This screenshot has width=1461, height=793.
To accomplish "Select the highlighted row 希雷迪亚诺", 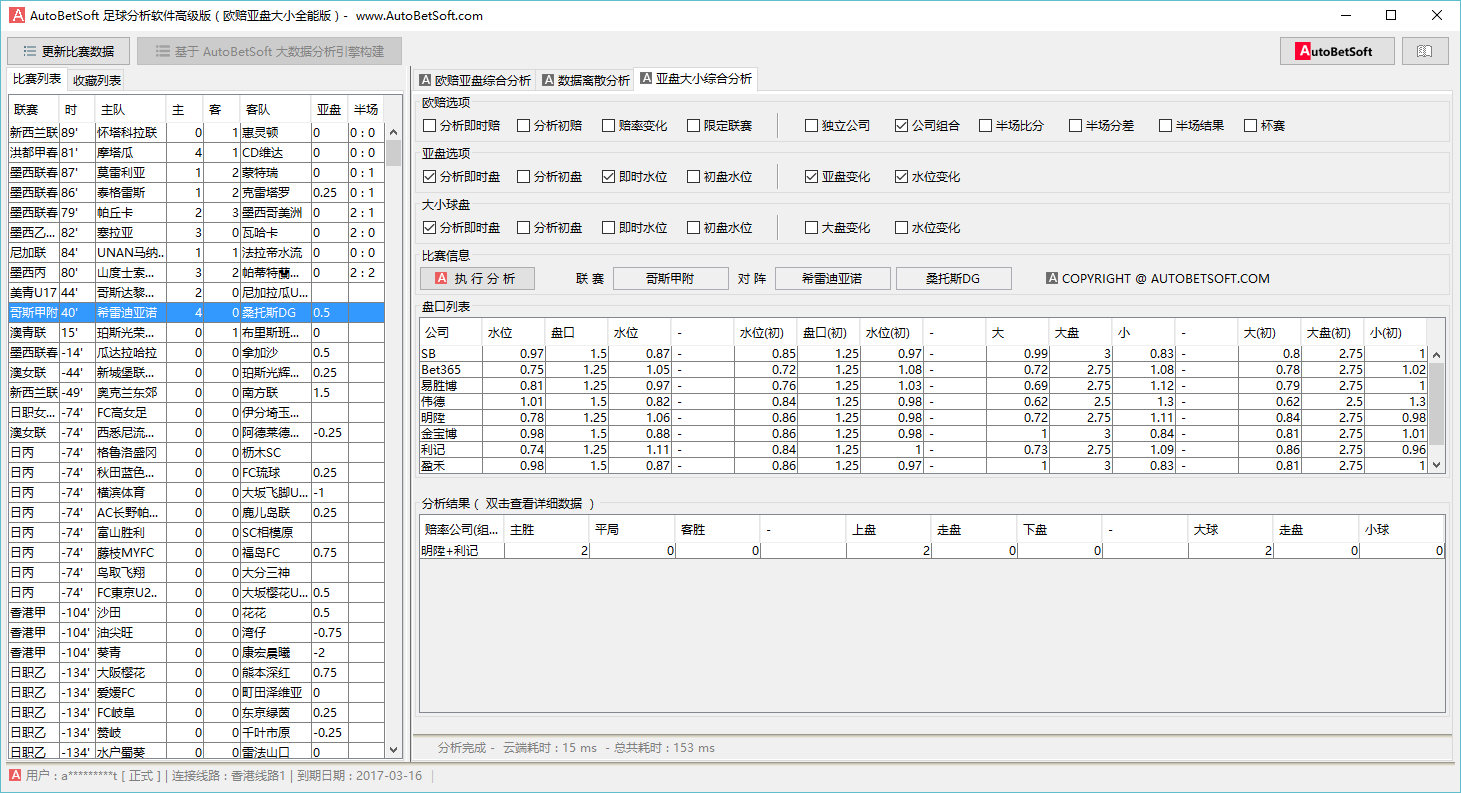I will point(196,312).
